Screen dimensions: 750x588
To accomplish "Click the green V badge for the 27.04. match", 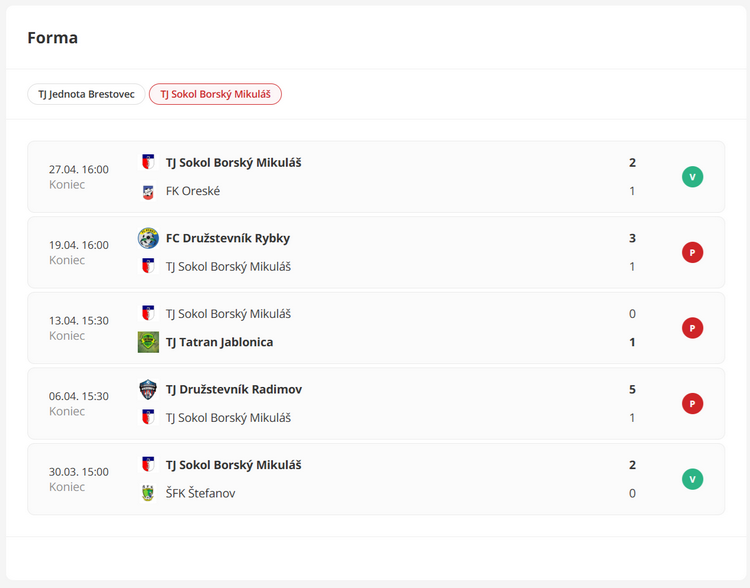I will [692, 177].
